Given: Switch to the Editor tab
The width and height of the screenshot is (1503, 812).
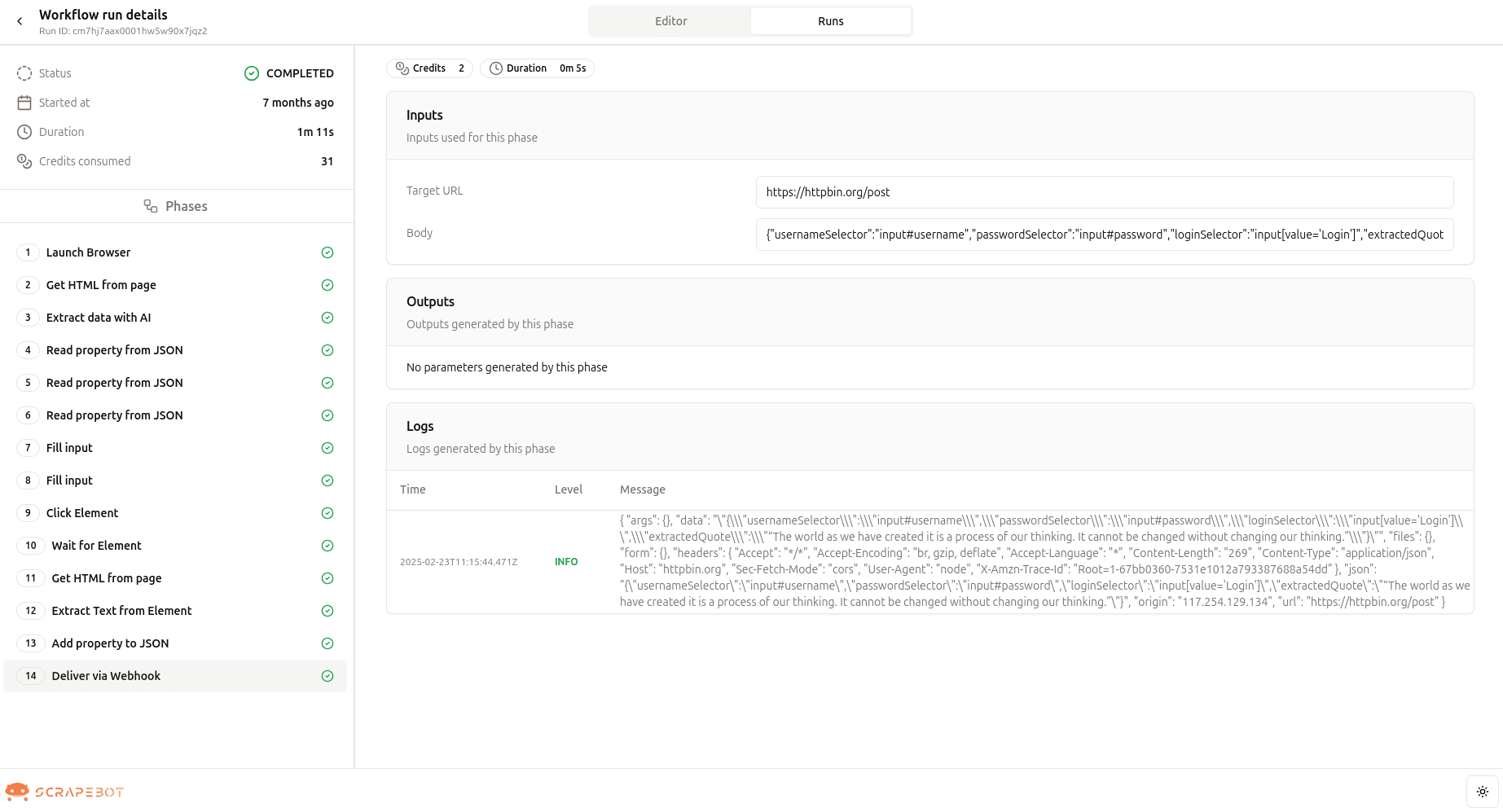Looking at the screenshot, I should [670, 21].
